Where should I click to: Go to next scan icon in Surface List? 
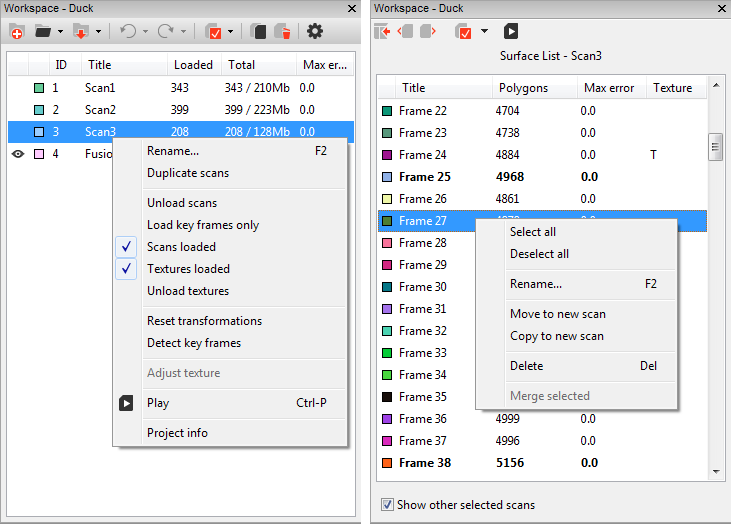(x=428, y=31)
